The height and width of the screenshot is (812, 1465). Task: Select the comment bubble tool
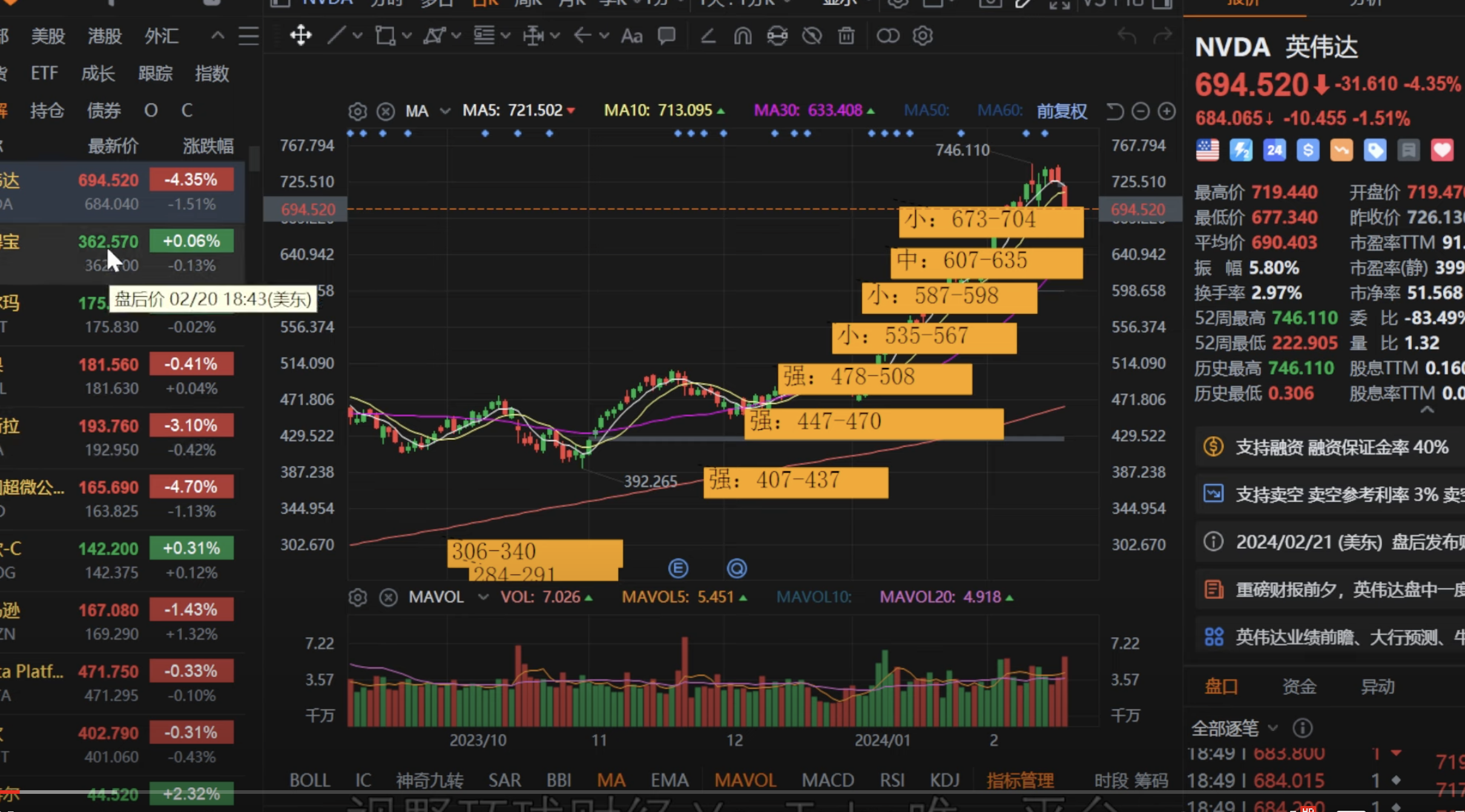667,36
